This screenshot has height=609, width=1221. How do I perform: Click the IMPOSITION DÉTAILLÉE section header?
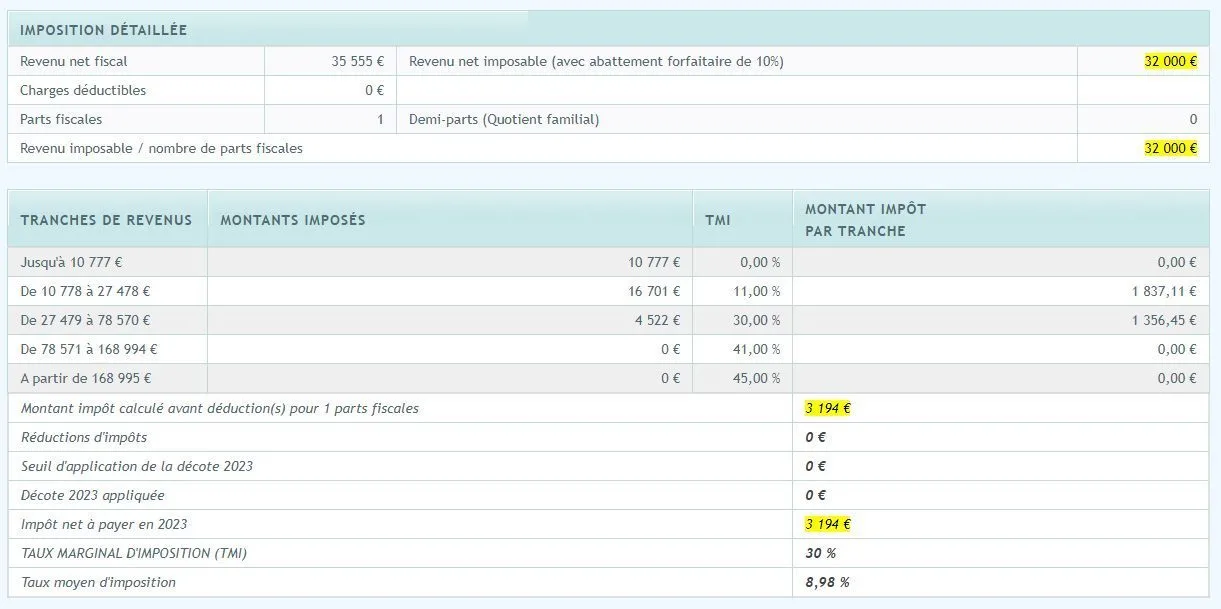pos(103,30)
